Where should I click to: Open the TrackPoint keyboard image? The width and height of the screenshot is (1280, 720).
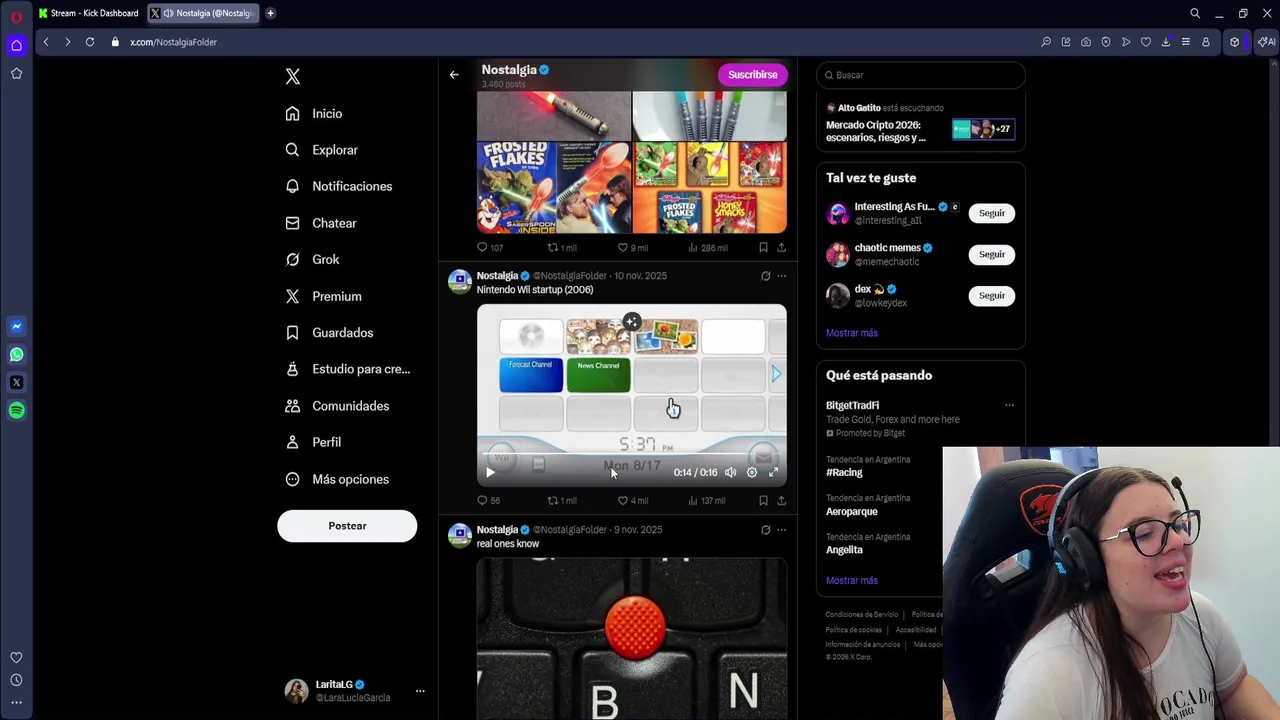[x=631, y=639]
